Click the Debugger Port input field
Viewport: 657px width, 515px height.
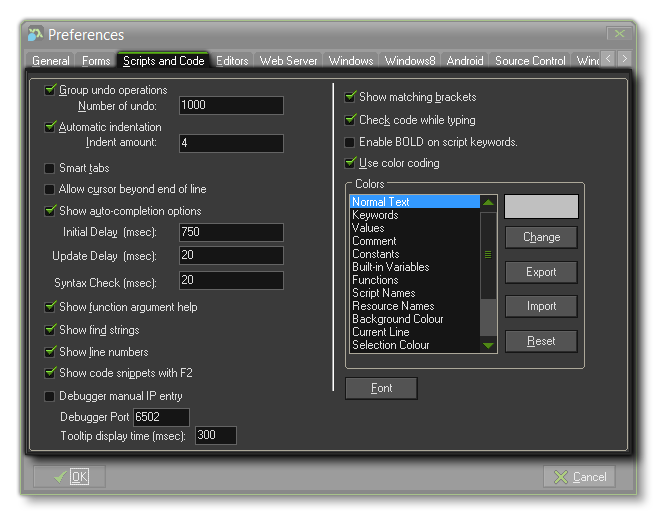161,416
